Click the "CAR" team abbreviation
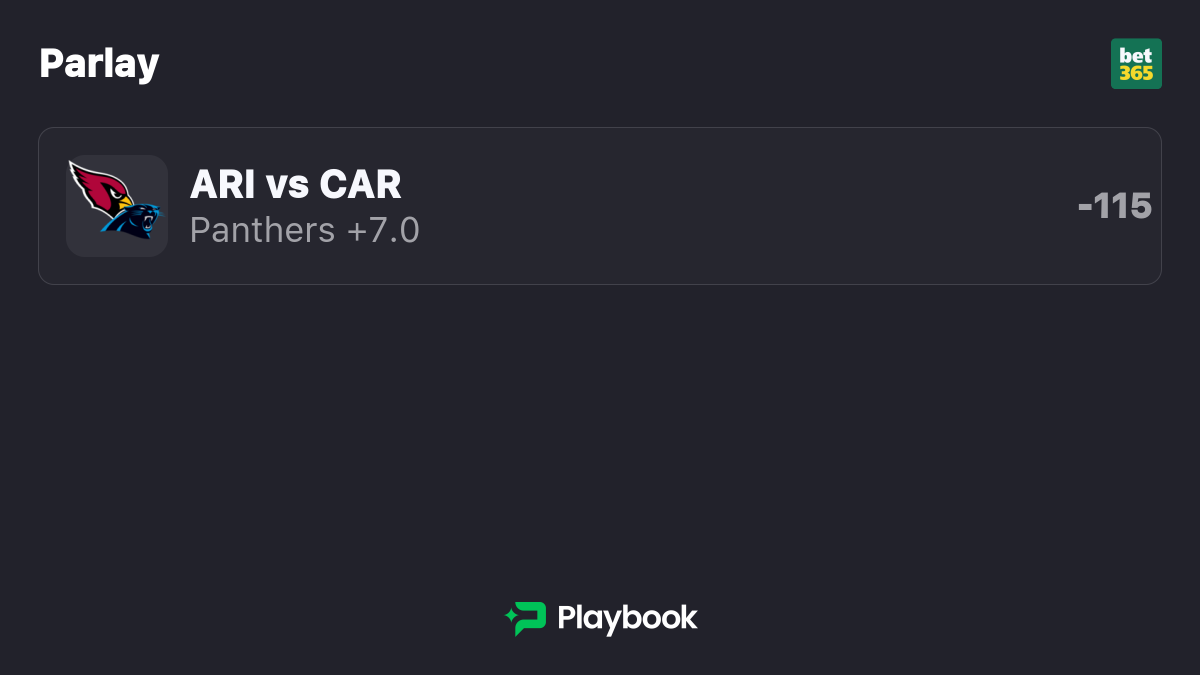This screenshot has width=1200, height=675. [361, 184]
